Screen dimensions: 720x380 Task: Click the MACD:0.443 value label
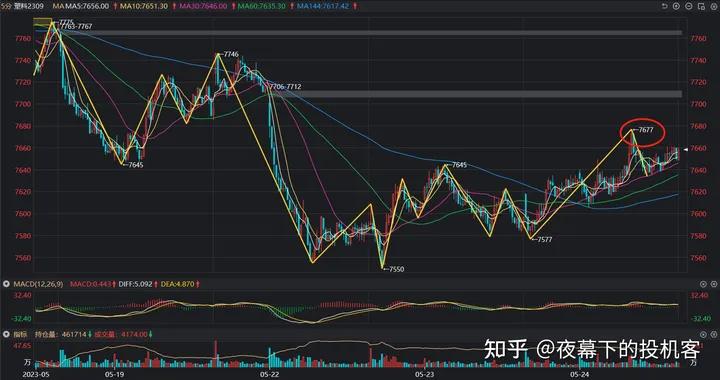point(91,285)
